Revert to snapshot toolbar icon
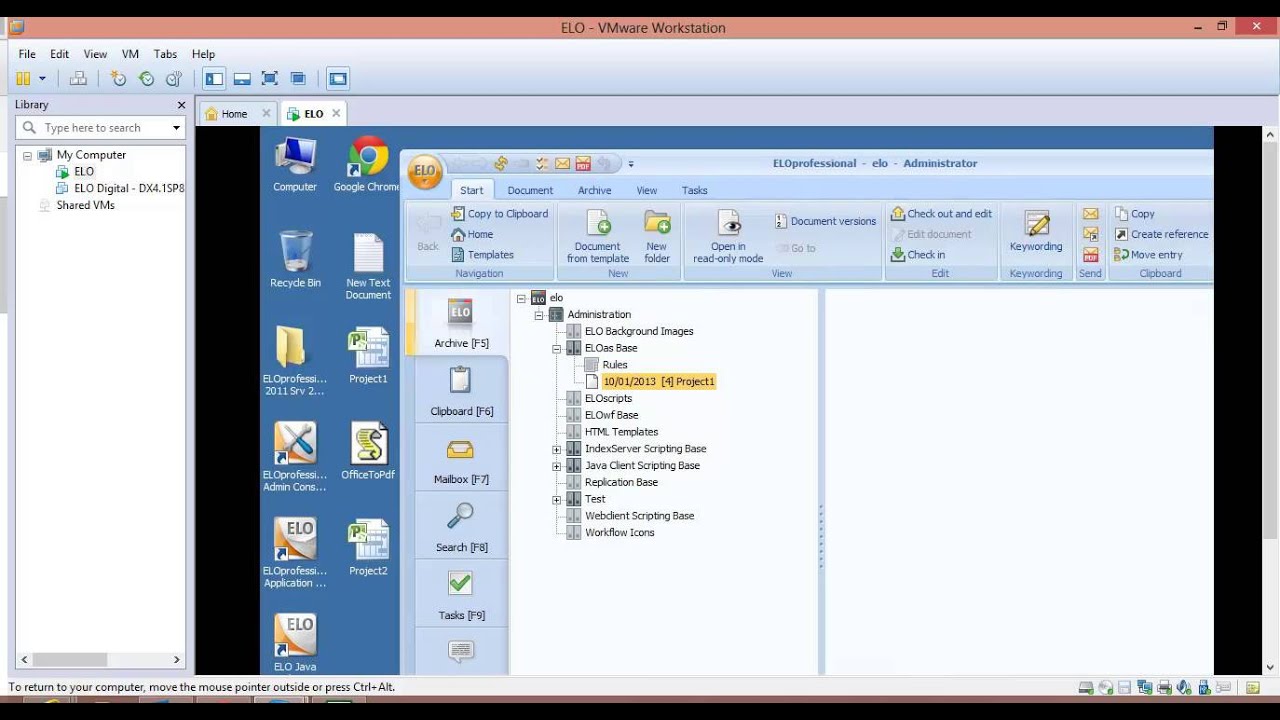 click(x=147, y=78)
